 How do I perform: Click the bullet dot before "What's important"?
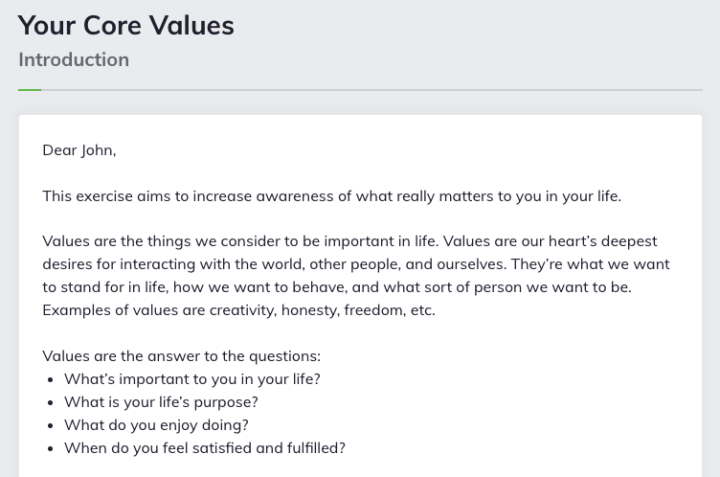(x=51, y=380)
